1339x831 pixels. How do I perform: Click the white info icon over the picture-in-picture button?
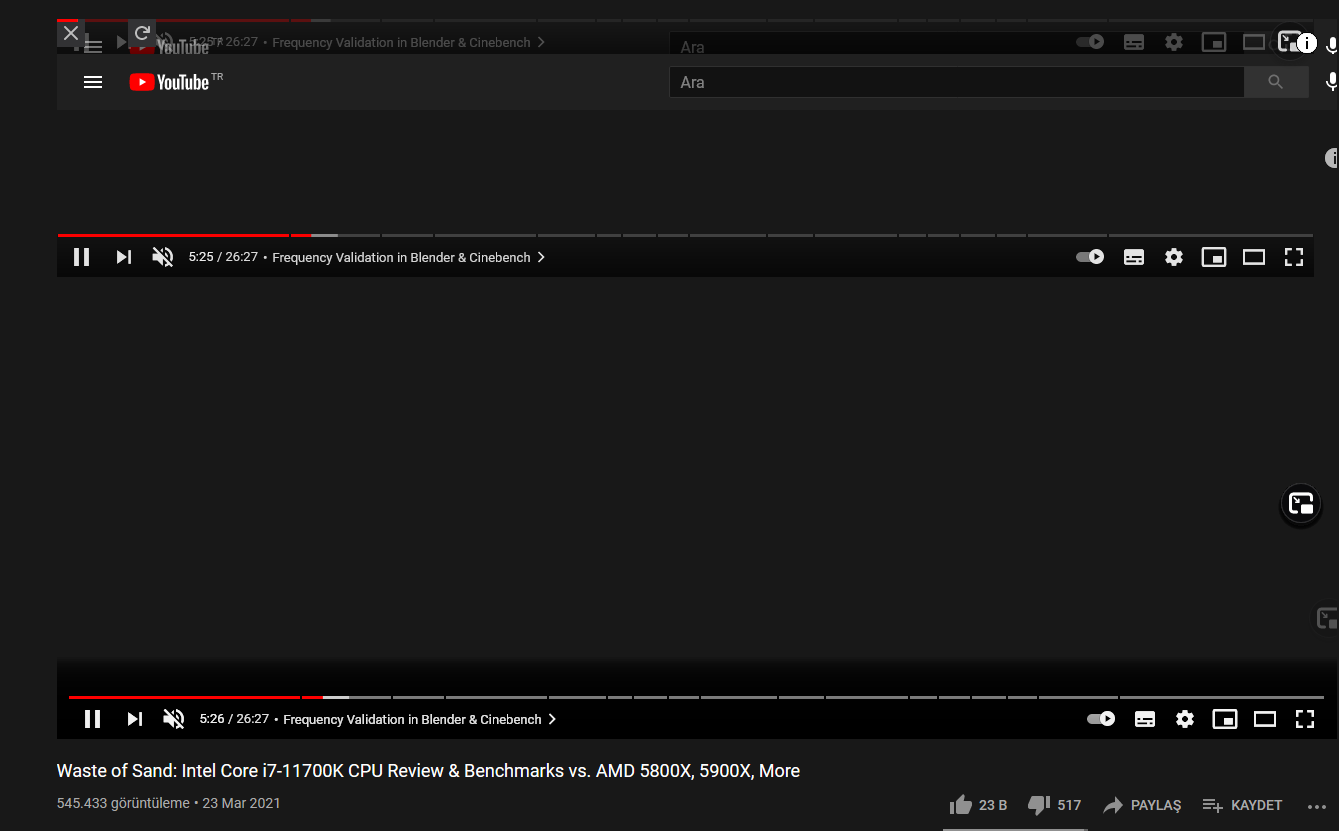pyautogui.click(x=1306, y=43)
